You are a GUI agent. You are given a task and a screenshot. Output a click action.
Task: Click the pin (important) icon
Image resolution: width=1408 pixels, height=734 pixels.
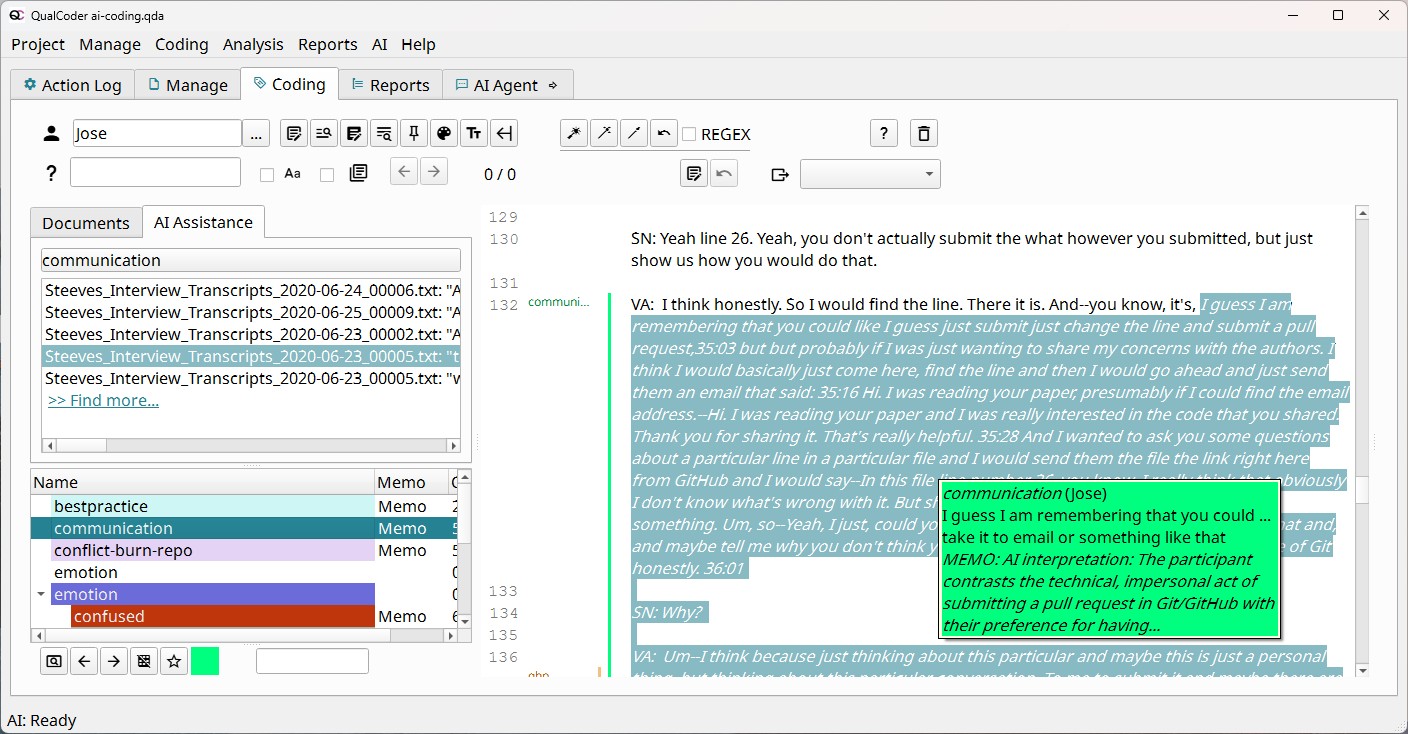(x=414, y=134)
